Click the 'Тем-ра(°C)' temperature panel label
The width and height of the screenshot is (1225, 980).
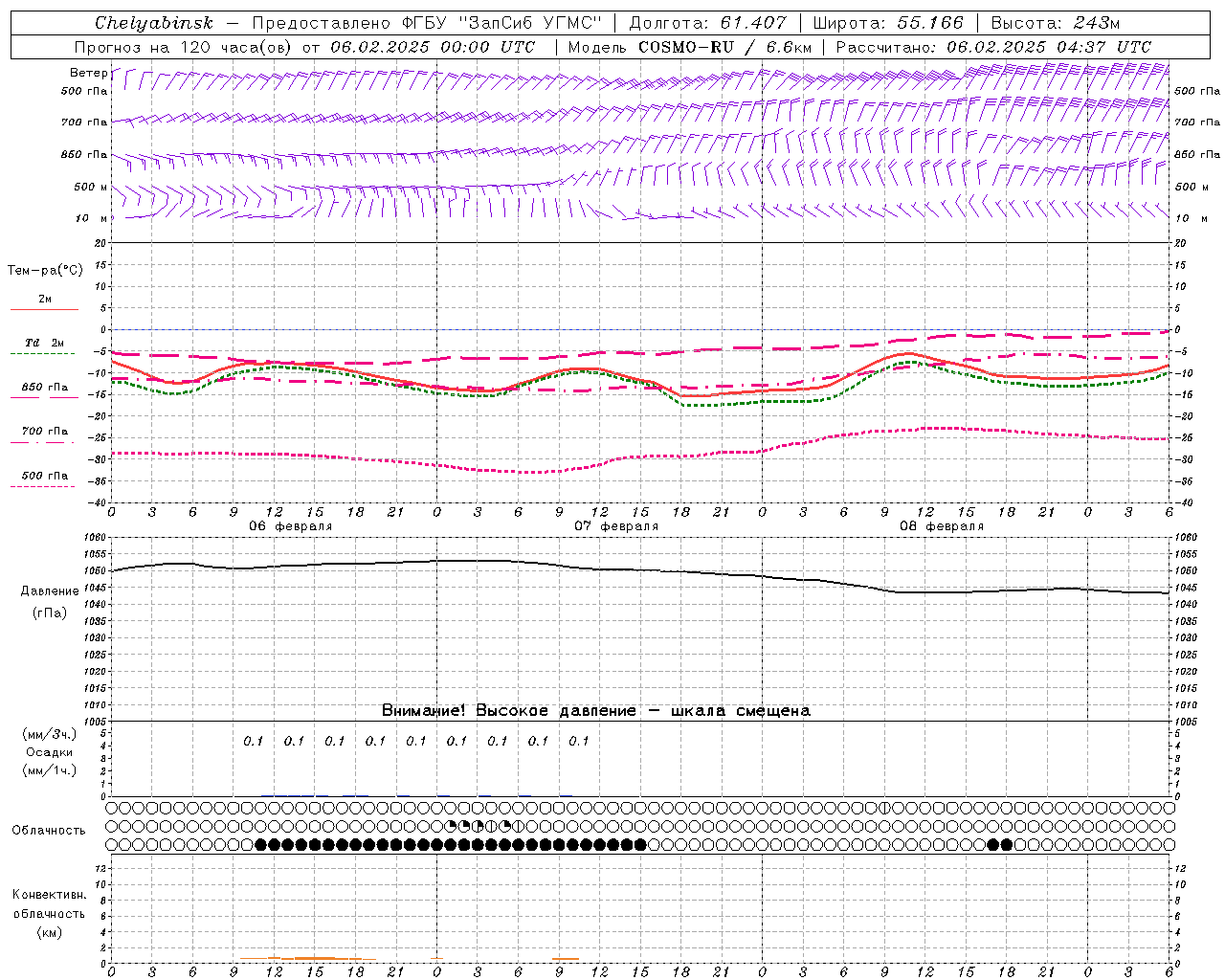pyautogui.click(x=45, y=271)
